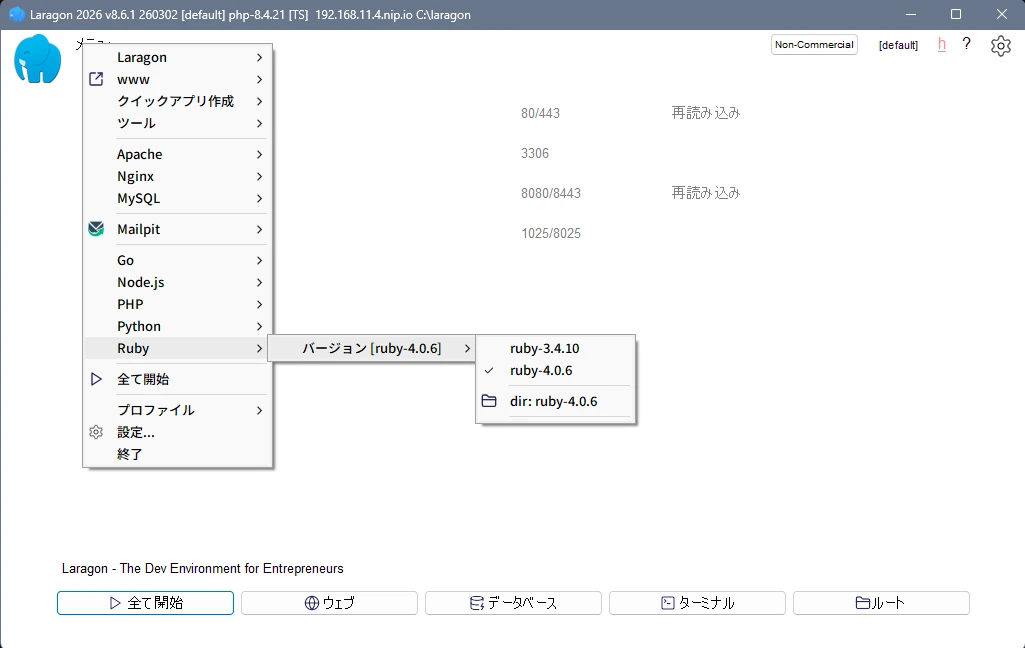The image size is (1025, 648).
Task: Select the highlighted Ruby menu entry
Action: click(x=177, y=349)
